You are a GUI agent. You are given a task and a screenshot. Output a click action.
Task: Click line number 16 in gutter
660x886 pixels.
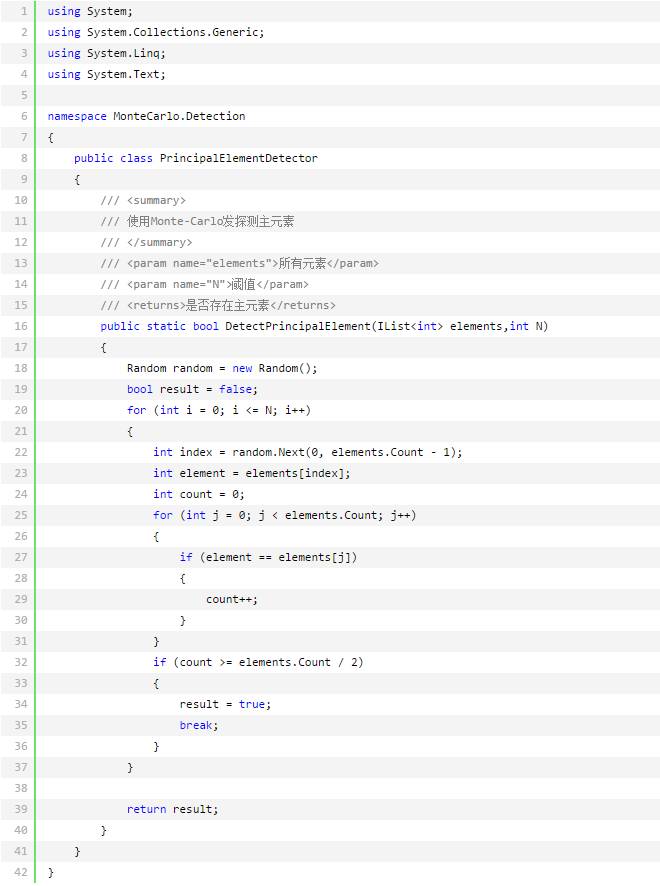[21, 326]
